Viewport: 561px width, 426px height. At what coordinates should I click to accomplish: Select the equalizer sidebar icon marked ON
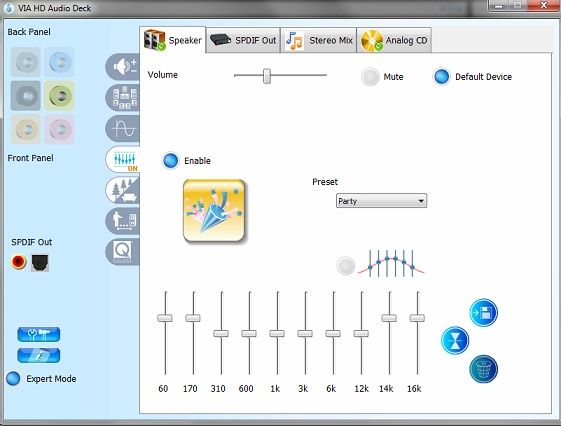(122, 160)
